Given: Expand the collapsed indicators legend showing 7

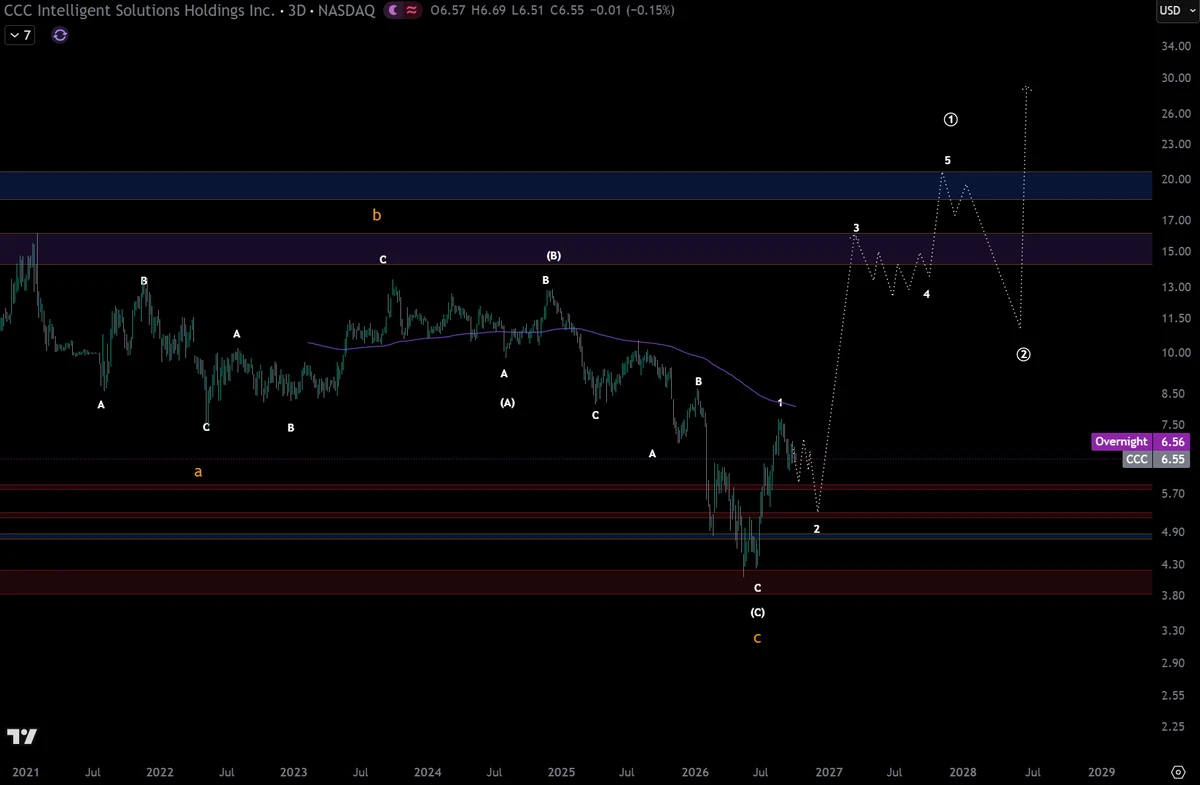Looking at the screenshot, I should (20, 35).
